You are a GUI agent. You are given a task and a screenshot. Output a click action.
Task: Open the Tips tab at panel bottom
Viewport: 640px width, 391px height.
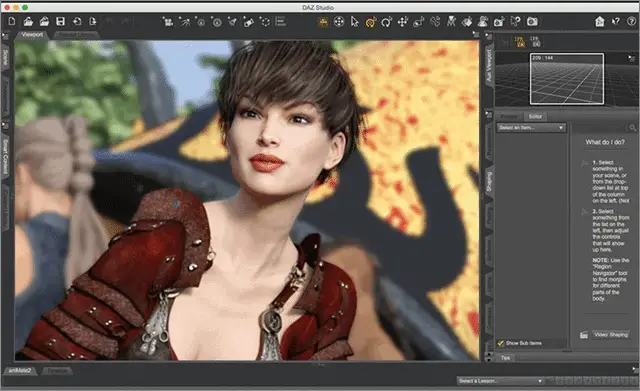(x=505, y=358)
